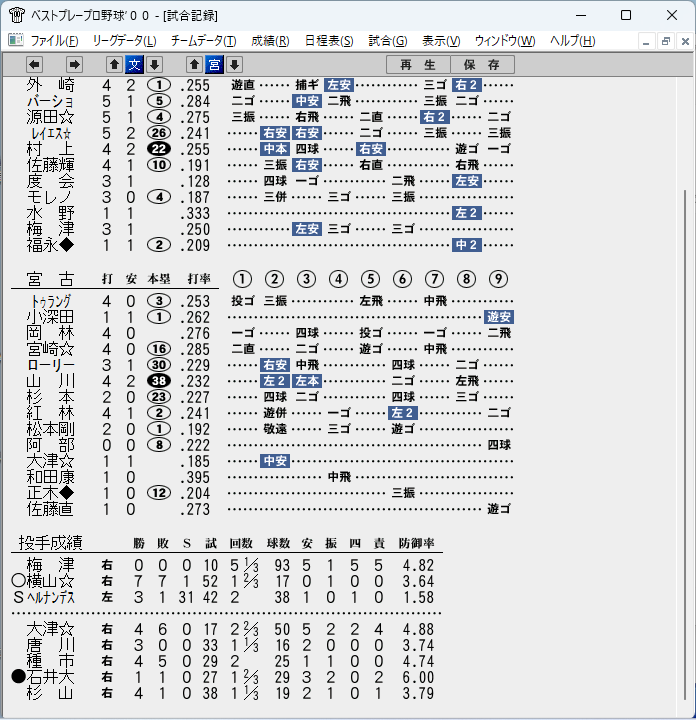Click 遊安 result for 小深田
Viewport: 696px width, 720px height.
[x=499, y=317]
